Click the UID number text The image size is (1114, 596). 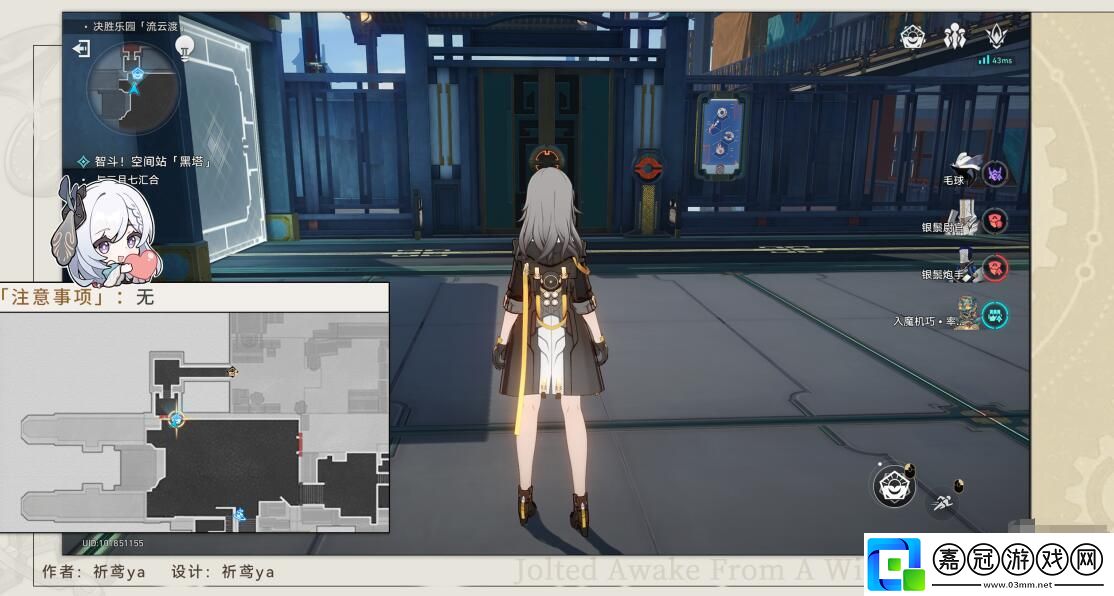113,543
